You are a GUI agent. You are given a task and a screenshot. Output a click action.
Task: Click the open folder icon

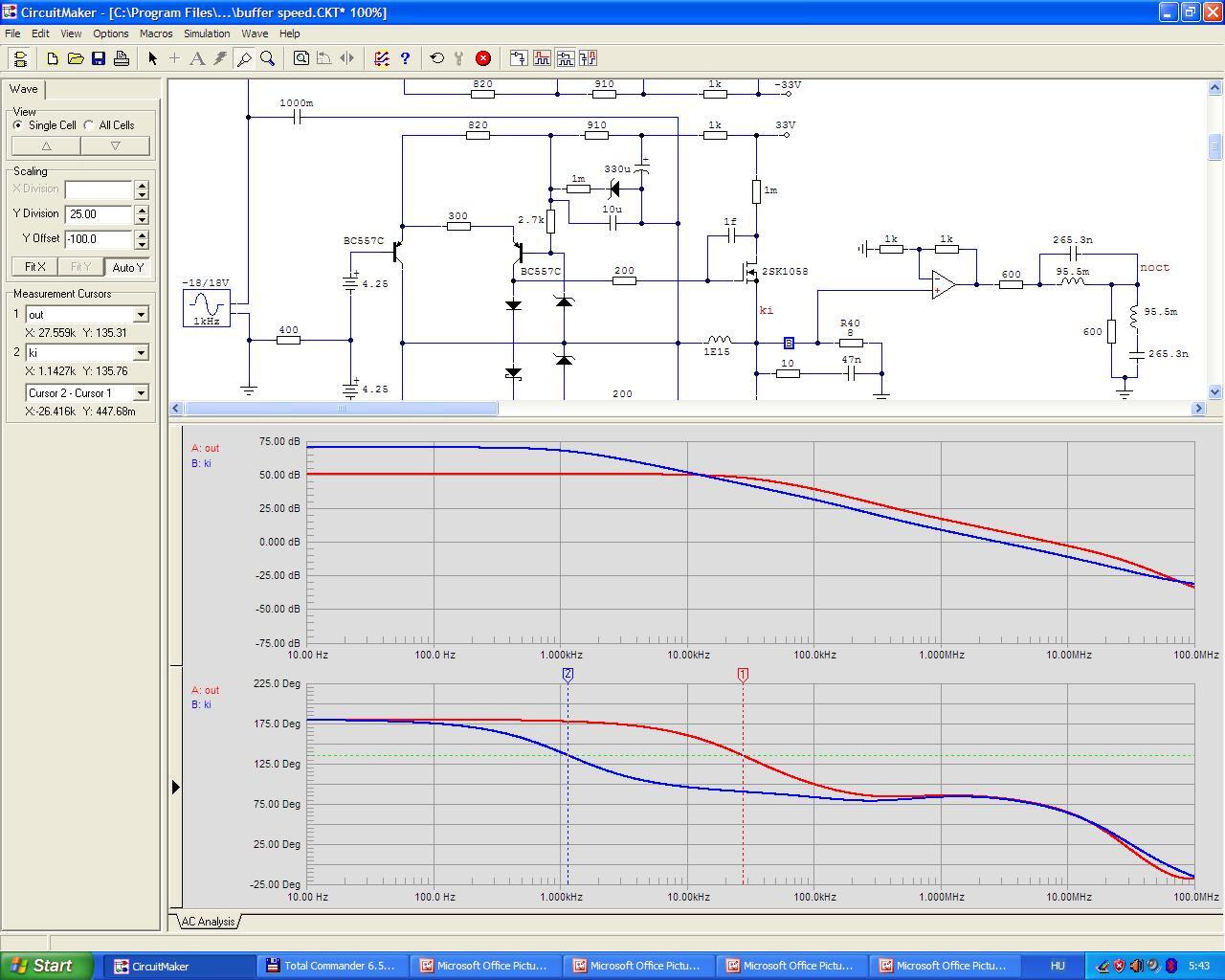click(x=76, y=58)
